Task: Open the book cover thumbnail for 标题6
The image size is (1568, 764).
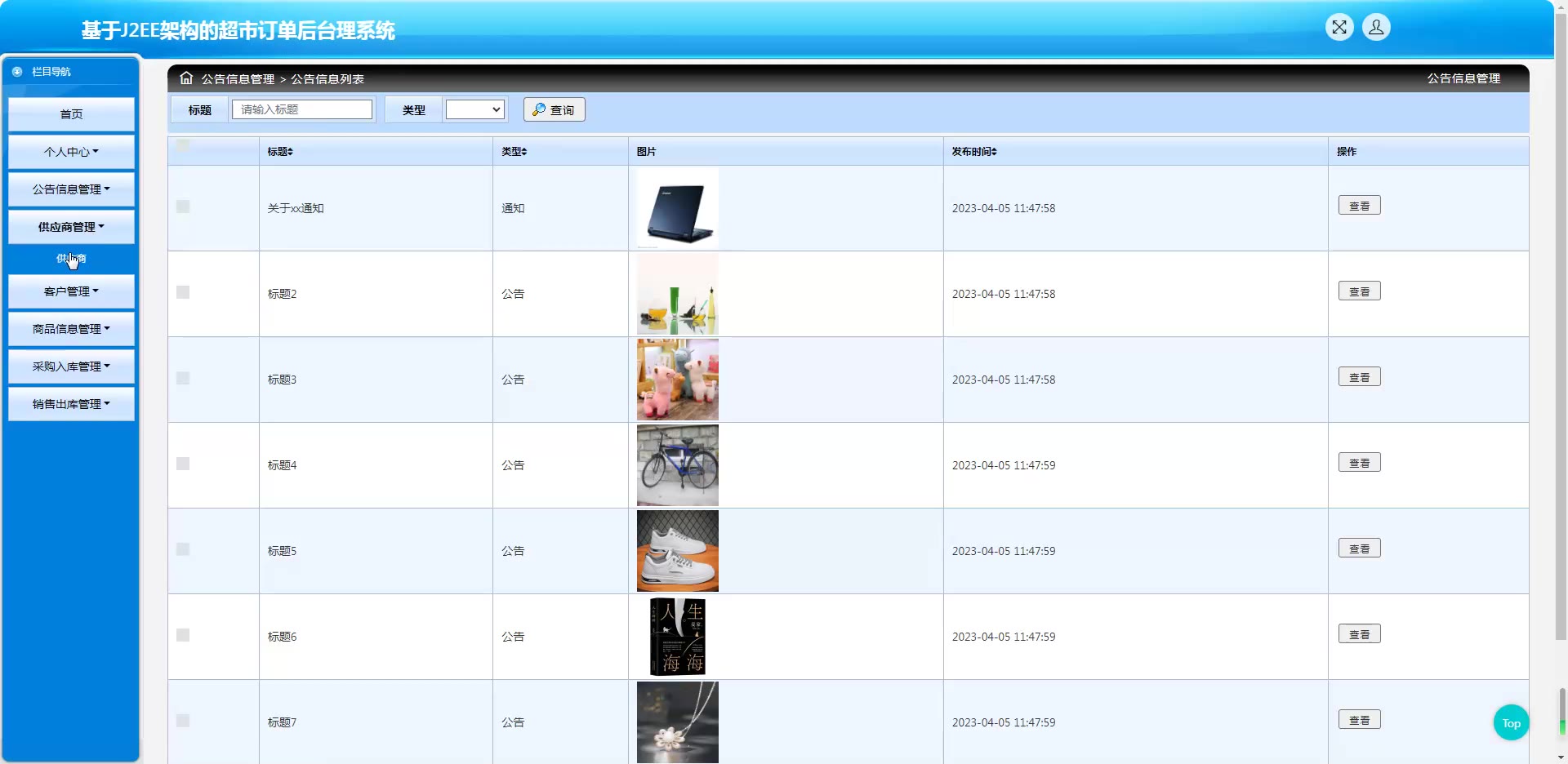Action: pos(678,637)
